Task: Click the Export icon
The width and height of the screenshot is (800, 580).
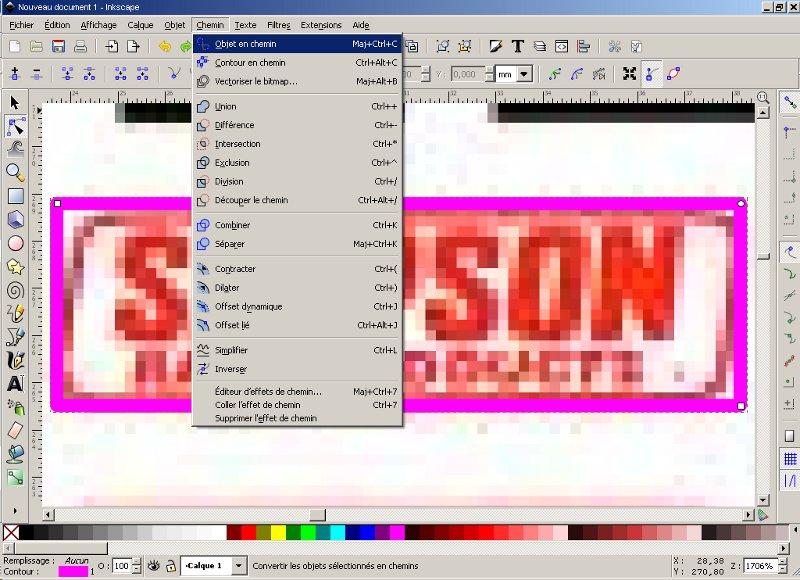Action: coord(133,46)
